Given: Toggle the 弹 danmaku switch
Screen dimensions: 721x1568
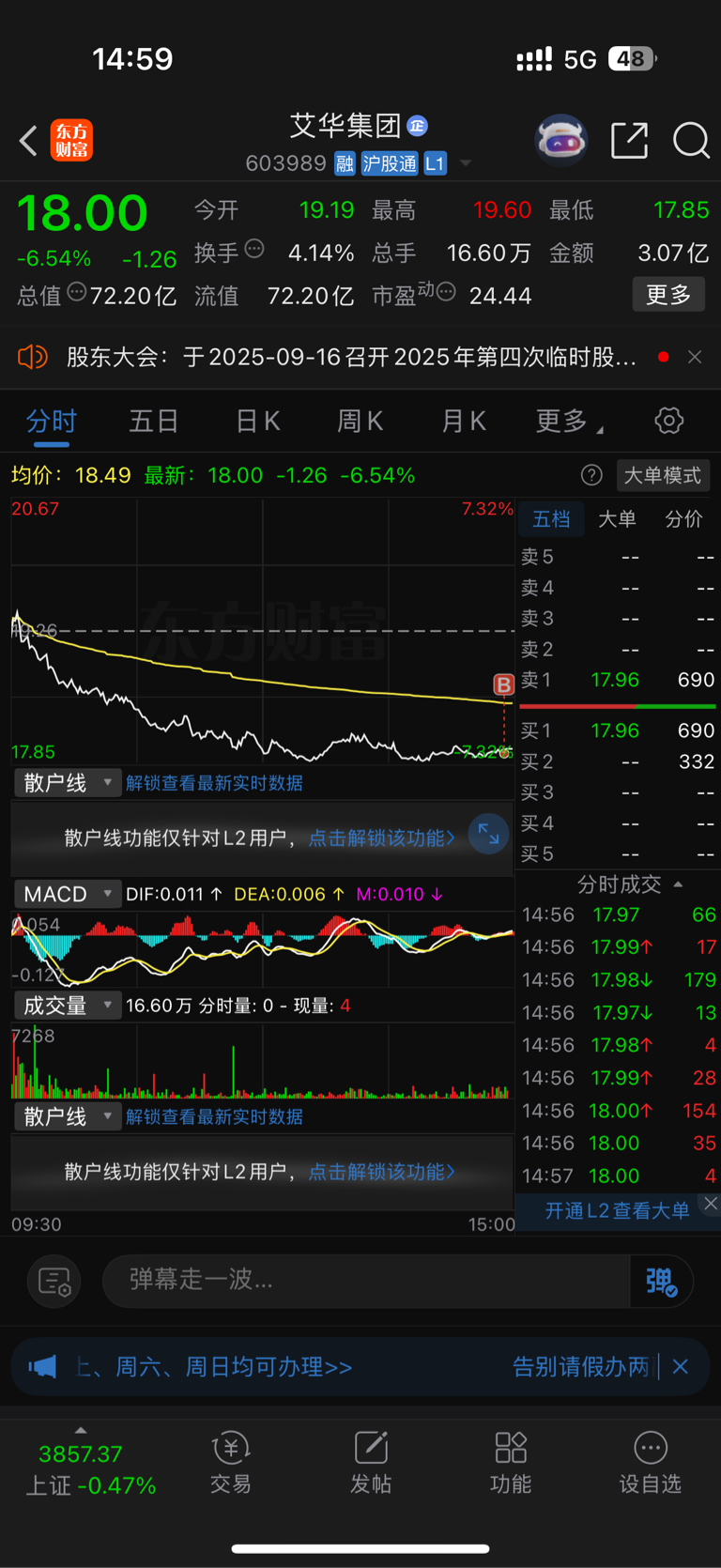Looking at the screenshot, I should 662,1281.
